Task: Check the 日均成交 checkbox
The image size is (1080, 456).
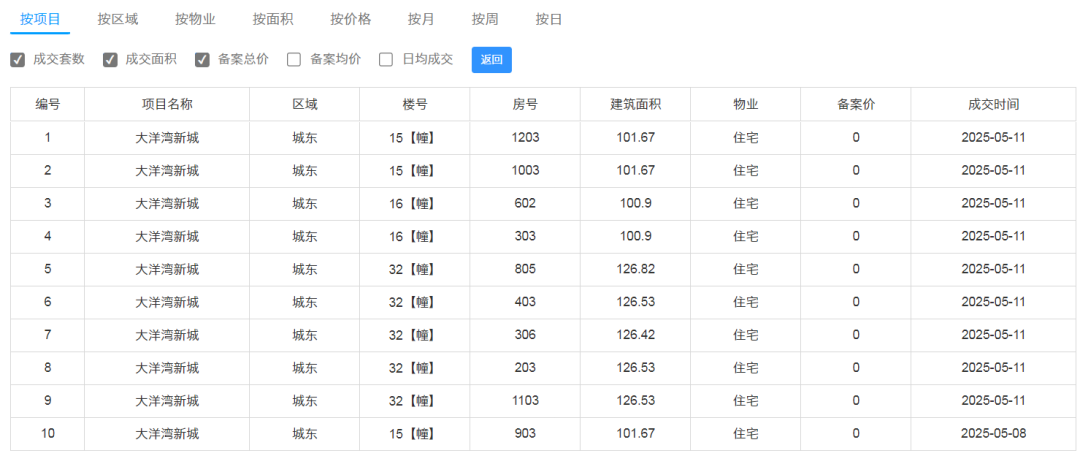Action: click(386, 60)
